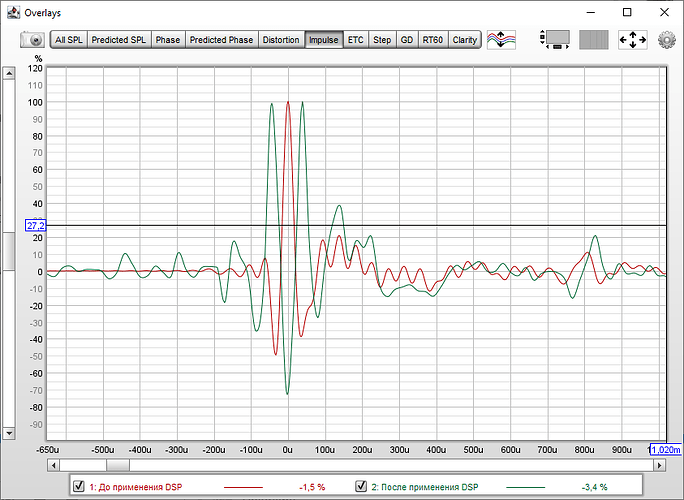Click the graph limits arrows icon

(633, 40)
